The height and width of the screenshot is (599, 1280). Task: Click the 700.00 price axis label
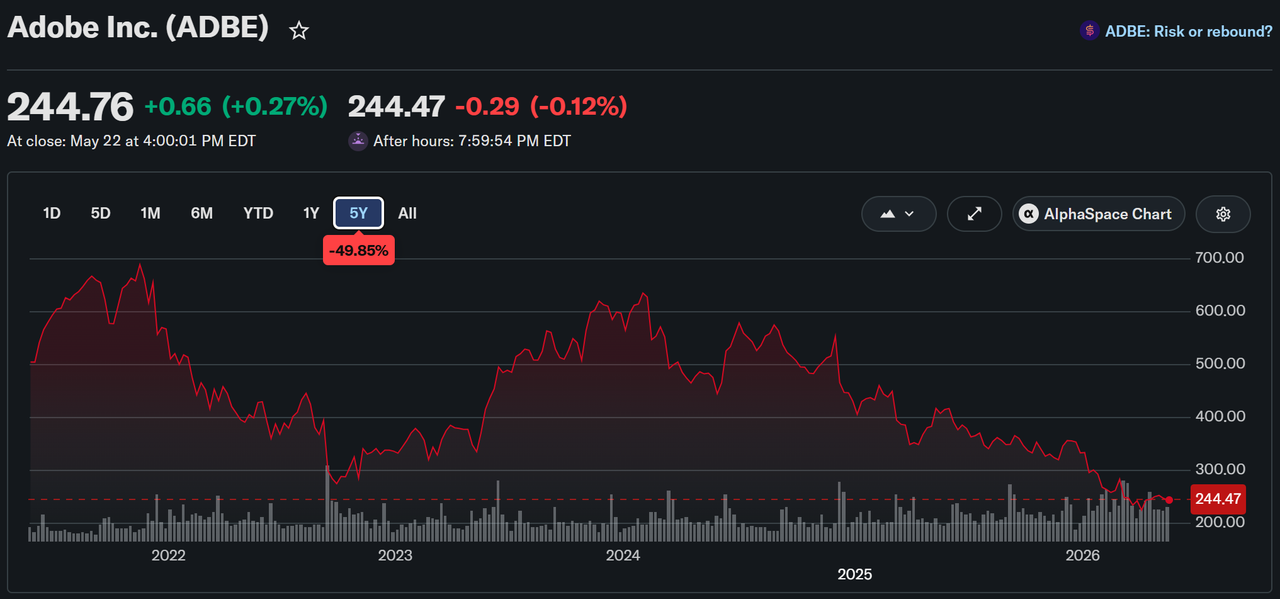coord(1220,258)
